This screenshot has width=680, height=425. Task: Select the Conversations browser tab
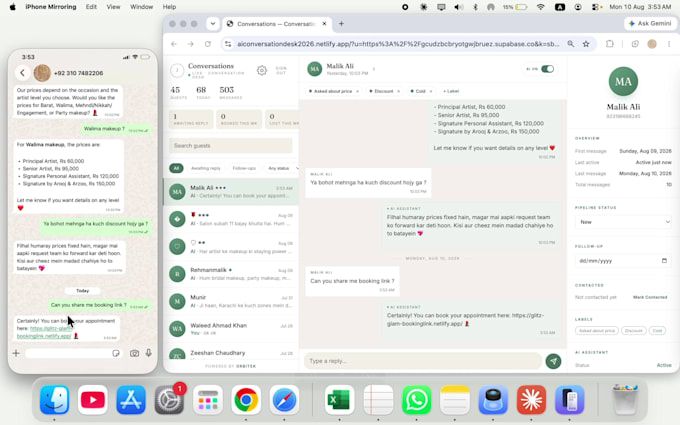pyautogui.click(x=276, y=24)
